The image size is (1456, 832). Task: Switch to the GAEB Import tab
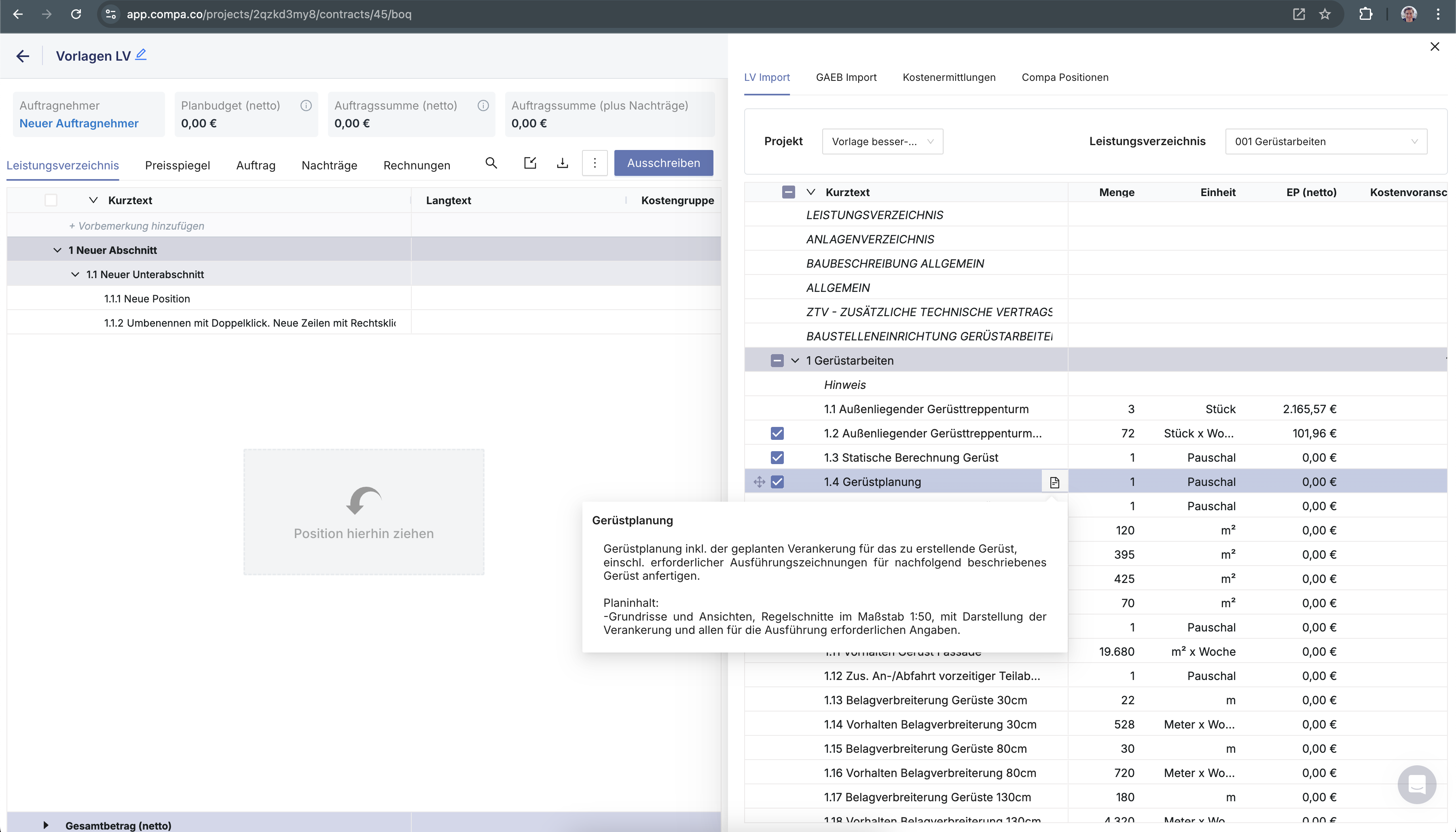(846, 77)
